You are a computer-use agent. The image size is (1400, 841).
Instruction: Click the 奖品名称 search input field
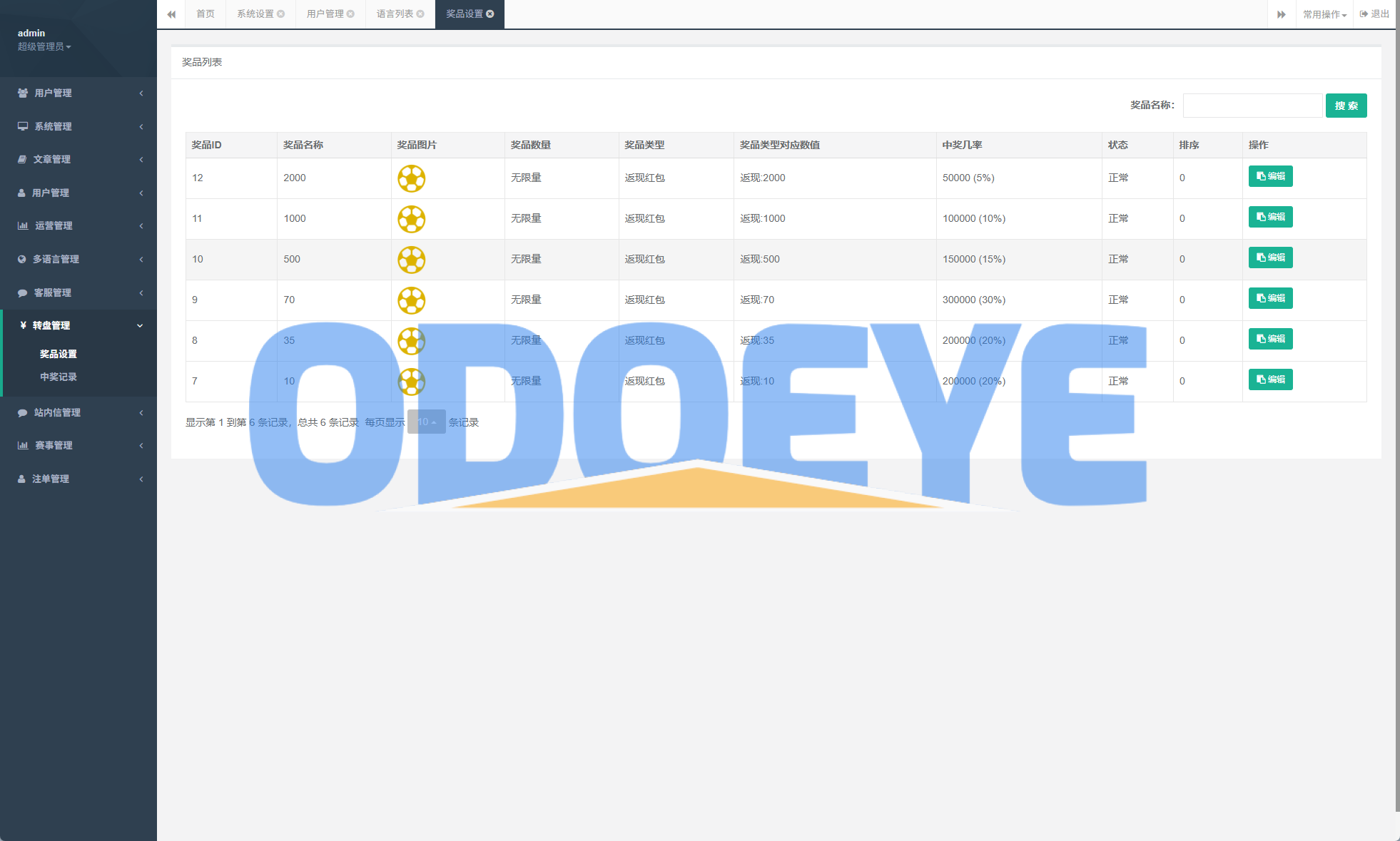click(x=1252, y=106)
